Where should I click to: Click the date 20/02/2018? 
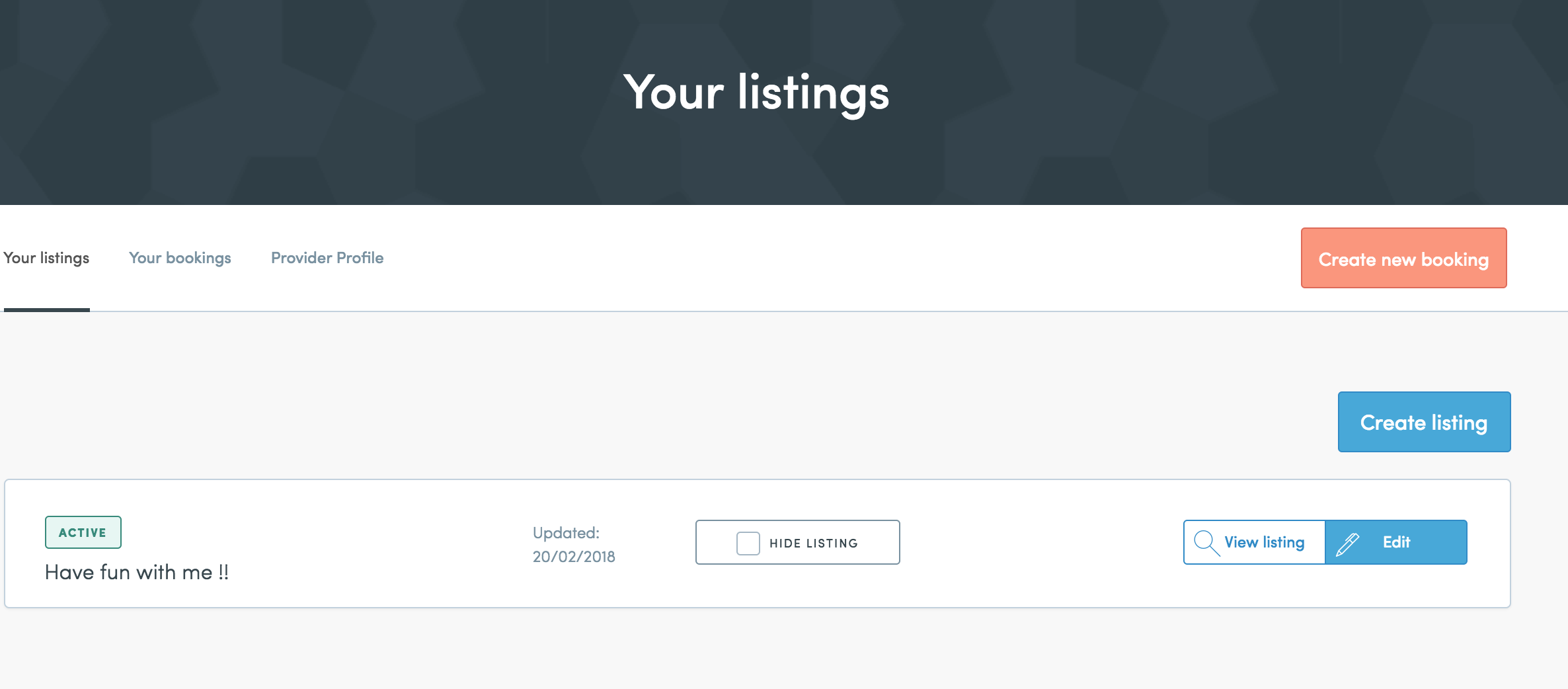tap(574, 557)
